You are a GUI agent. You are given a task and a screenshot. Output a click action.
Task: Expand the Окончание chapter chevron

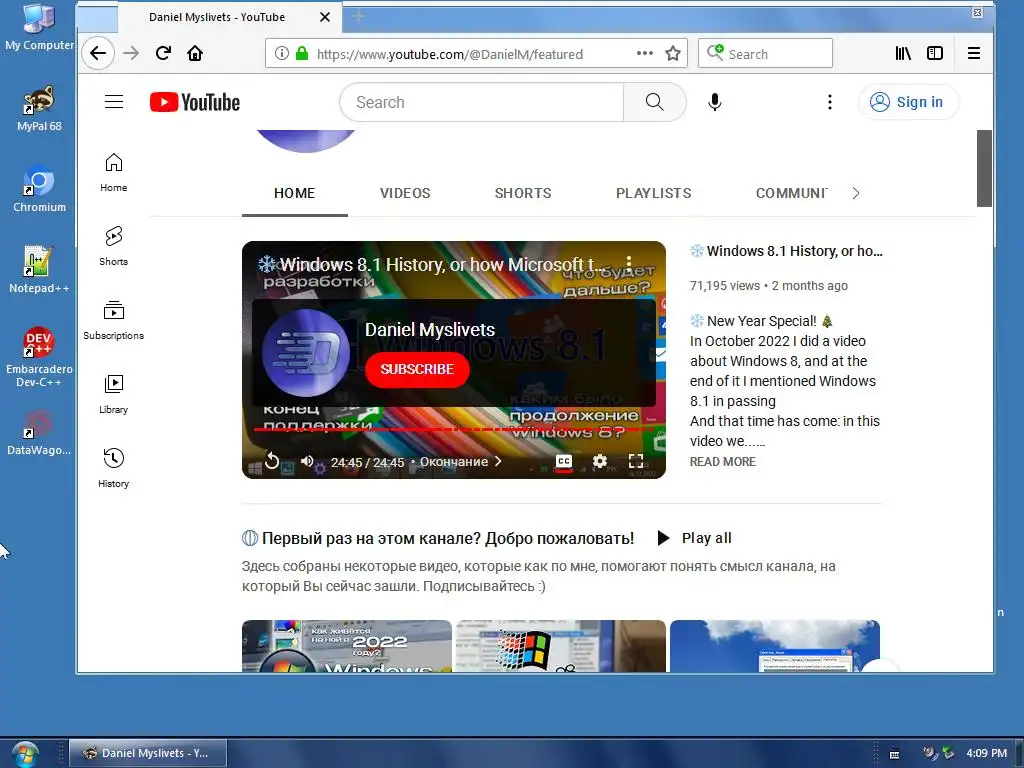(498, 461)
